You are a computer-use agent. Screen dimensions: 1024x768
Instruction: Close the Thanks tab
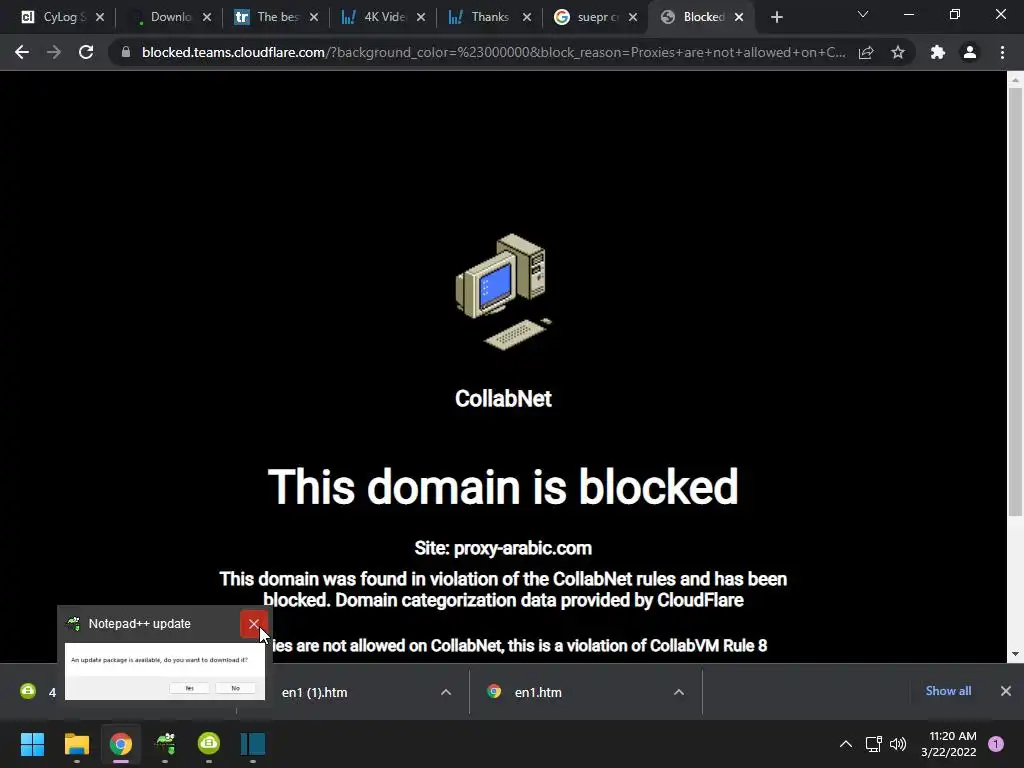click(527, 17)
